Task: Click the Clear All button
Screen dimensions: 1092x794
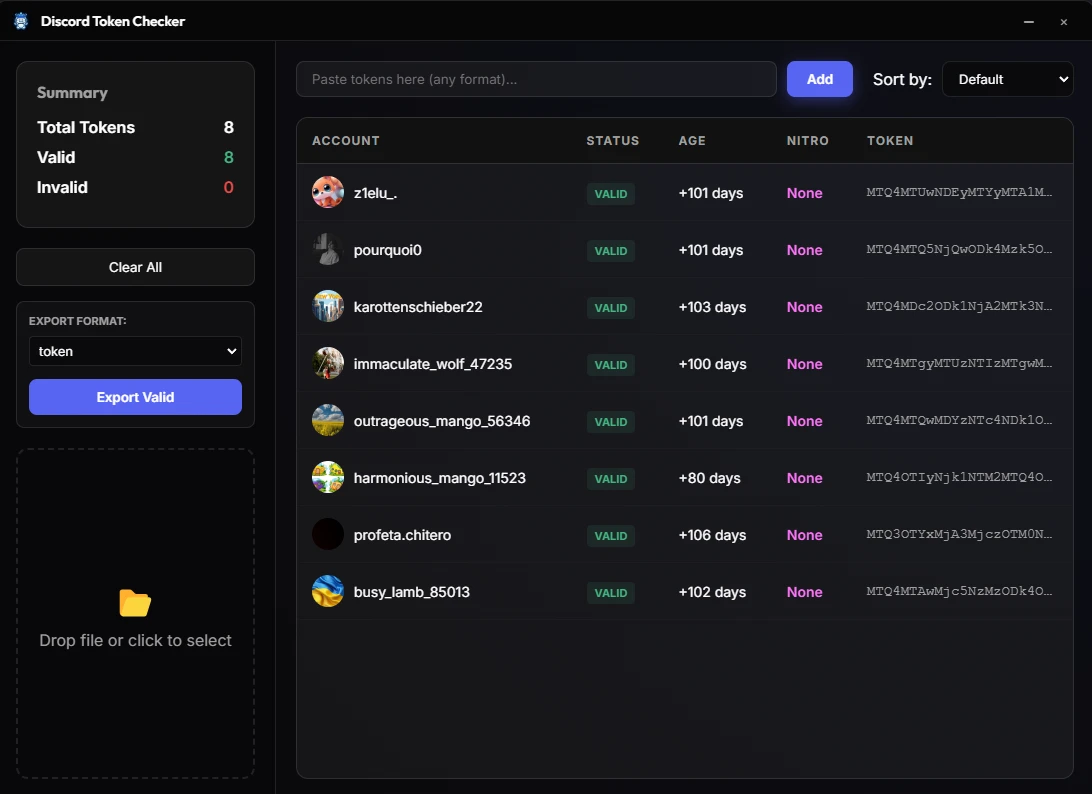Action: 135,267
